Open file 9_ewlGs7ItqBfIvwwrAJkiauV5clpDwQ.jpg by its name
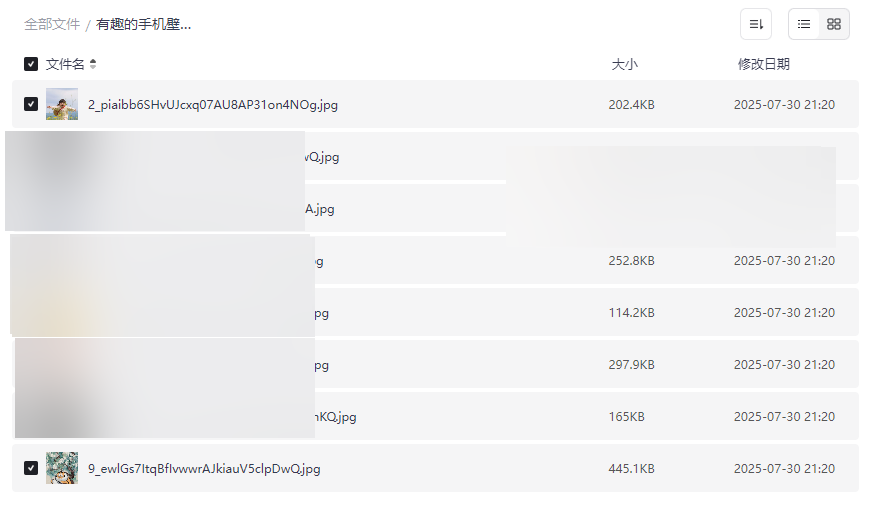This screenshot has height=514, width=874. [204, 469]
